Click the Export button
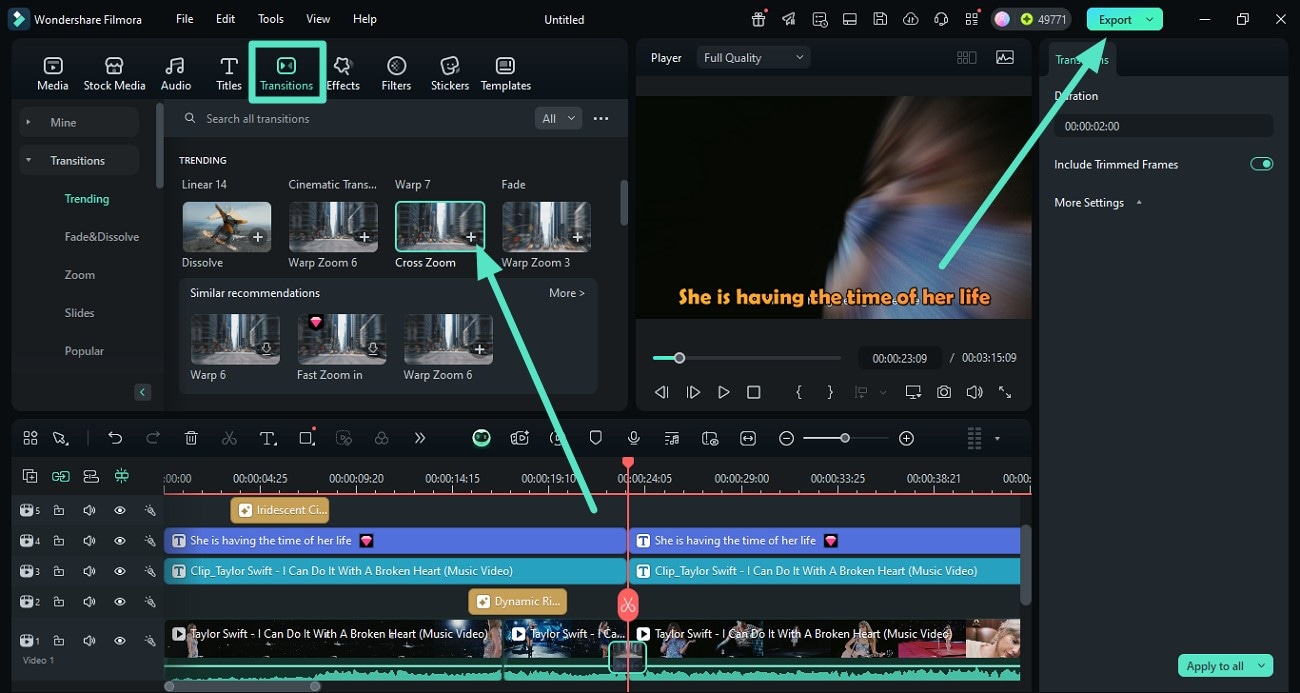Viewport: 1300px width, 693px height. pyautogui.click(x=1115, y=19)
